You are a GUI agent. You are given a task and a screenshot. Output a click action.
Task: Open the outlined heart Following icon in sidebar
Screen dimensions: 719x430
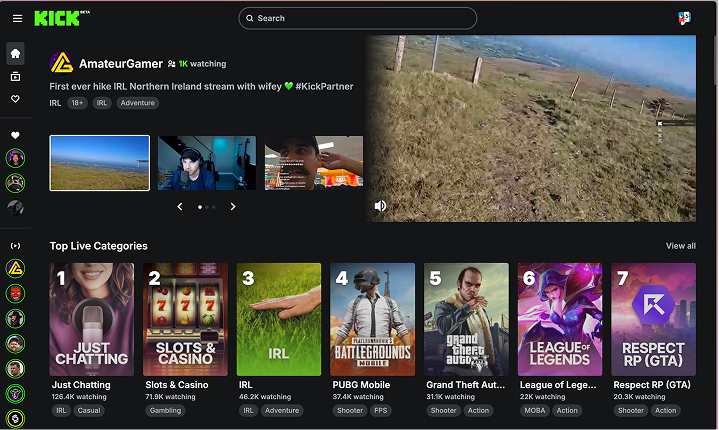tap(15, 100)
